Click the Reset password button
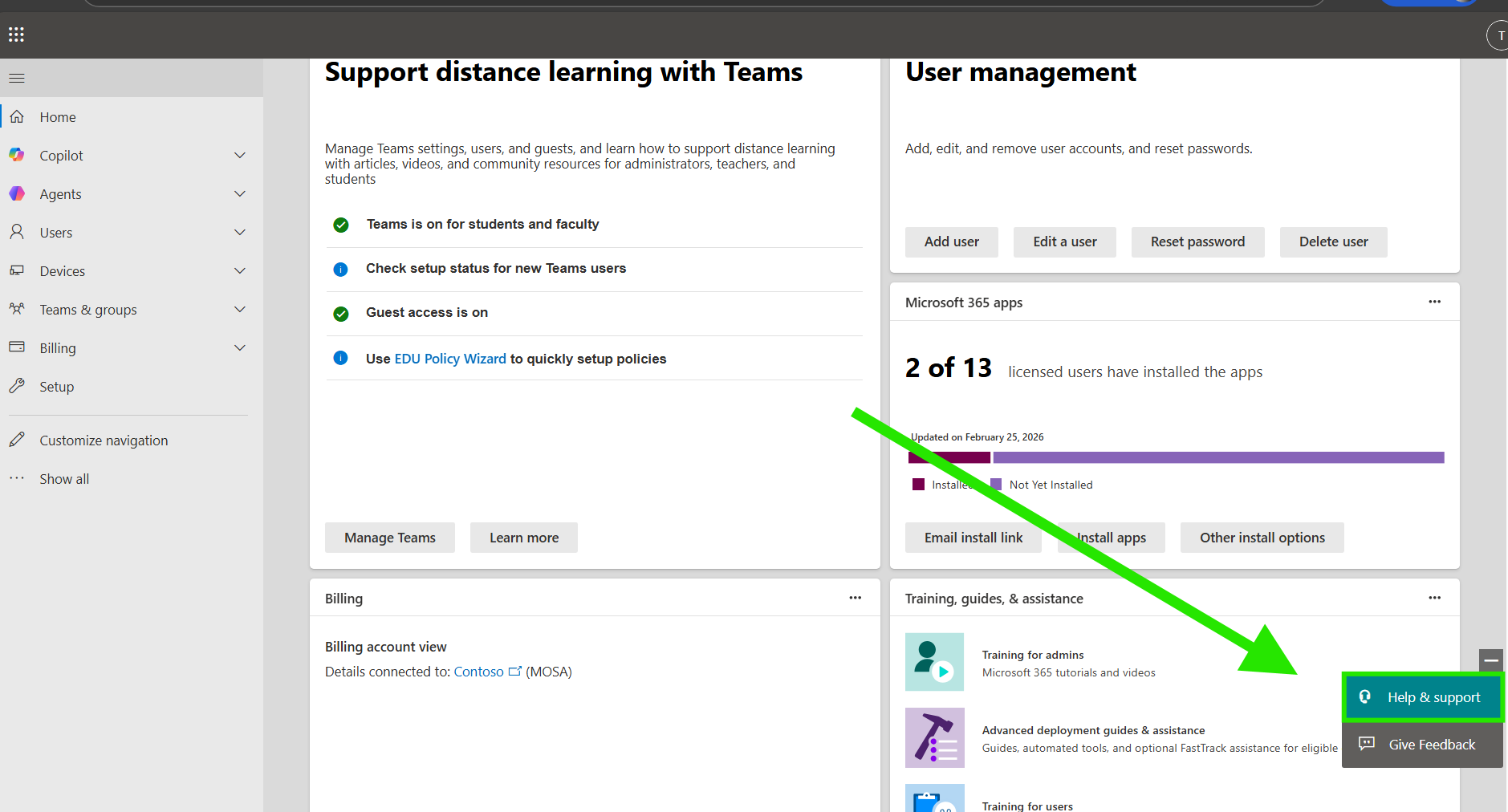This screenshot has height=812, width=1508. 1197,242
